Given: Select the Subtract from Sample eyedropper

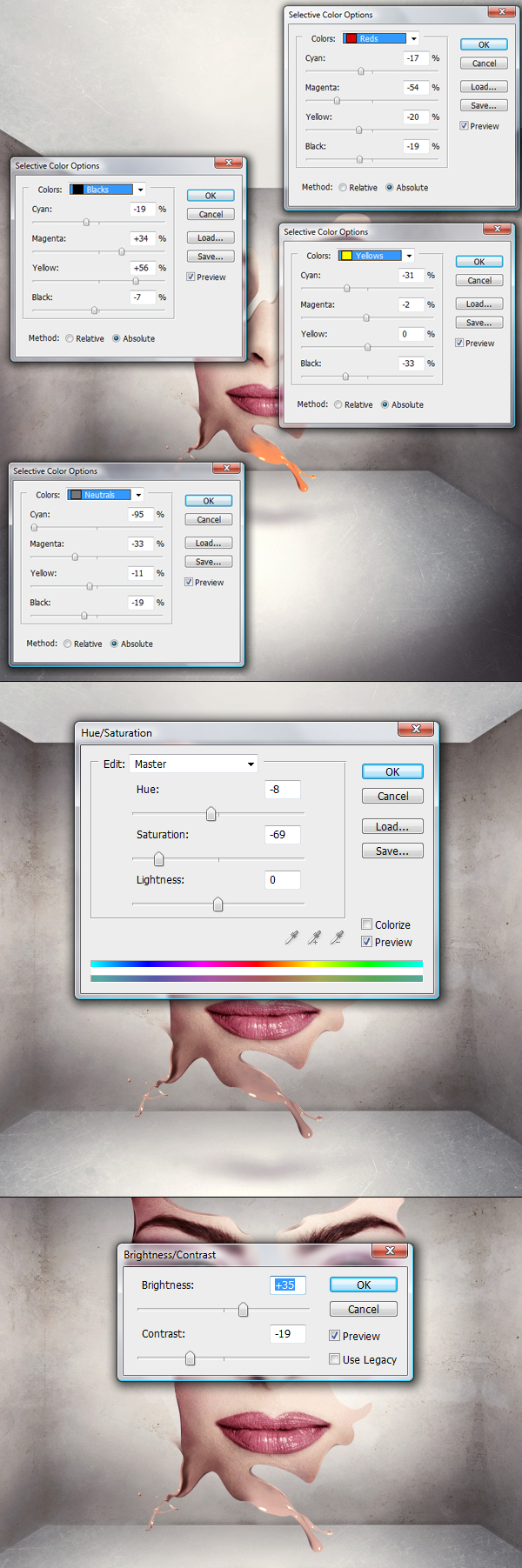Looking at the screenshot, I should (337, 937).
